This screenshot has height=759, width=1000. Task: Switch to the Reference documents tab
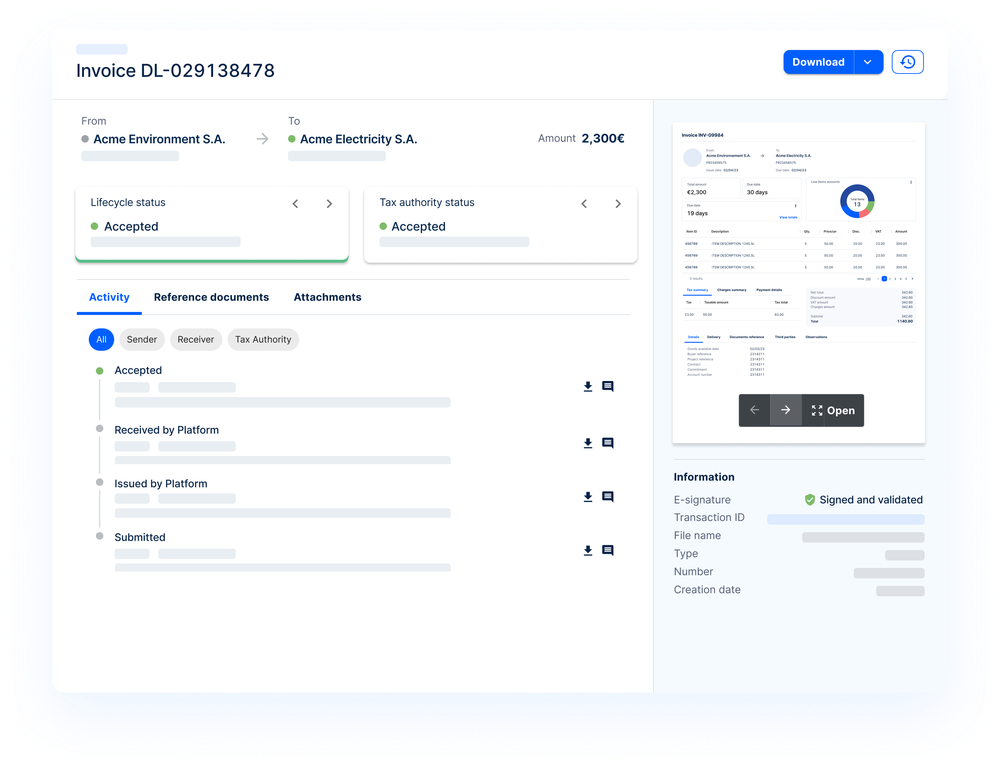[x=211, y=297]
